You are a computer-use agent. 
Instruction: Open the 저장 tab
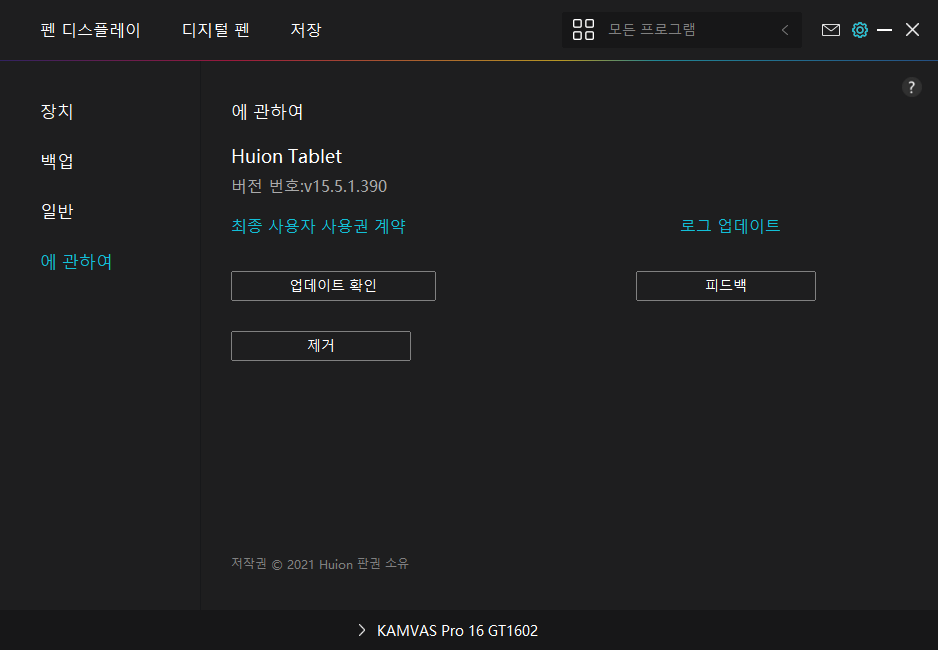[x=306, y=30]
